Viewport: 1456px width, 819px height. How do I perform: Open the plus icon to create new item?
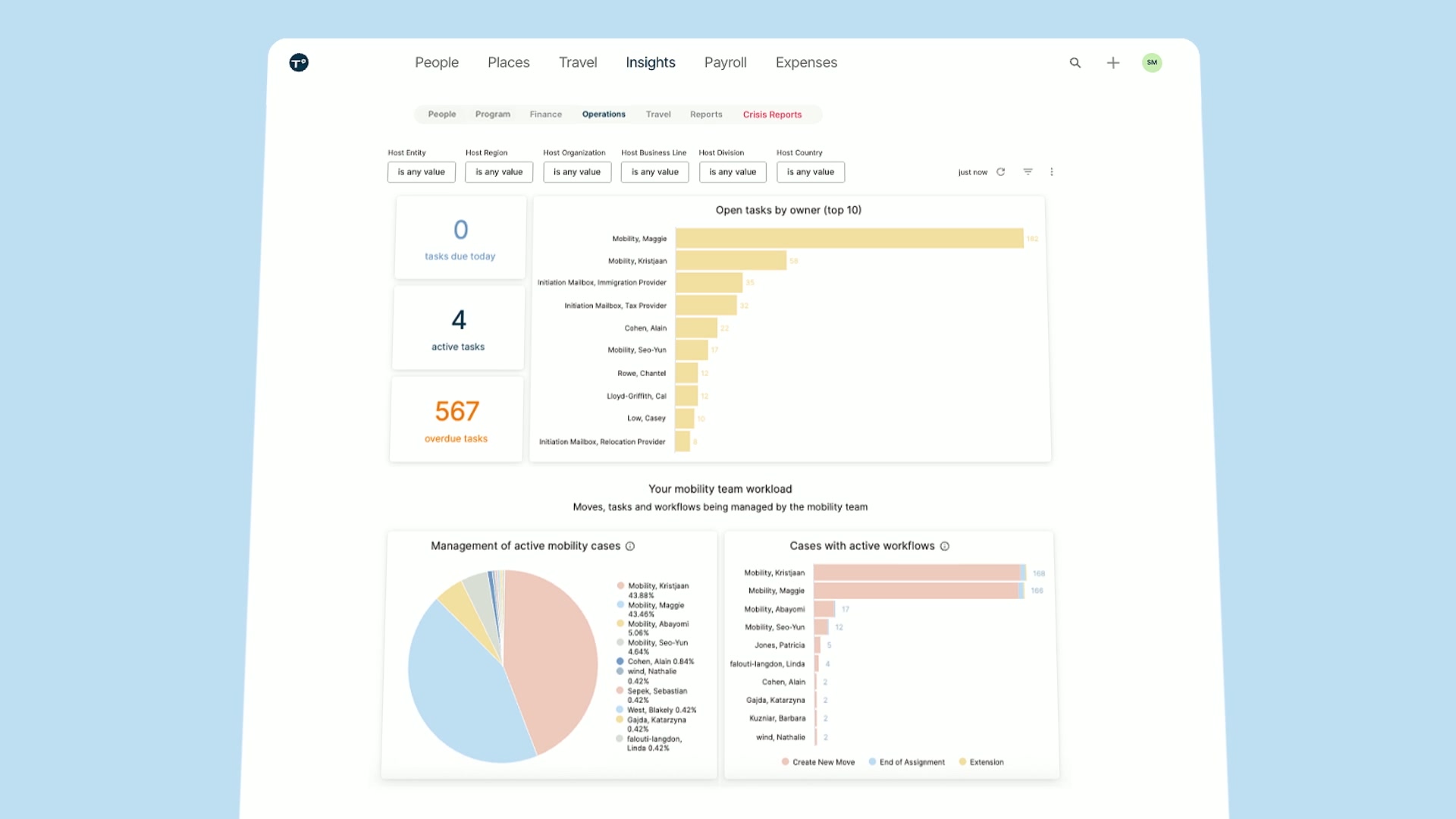1112,63
